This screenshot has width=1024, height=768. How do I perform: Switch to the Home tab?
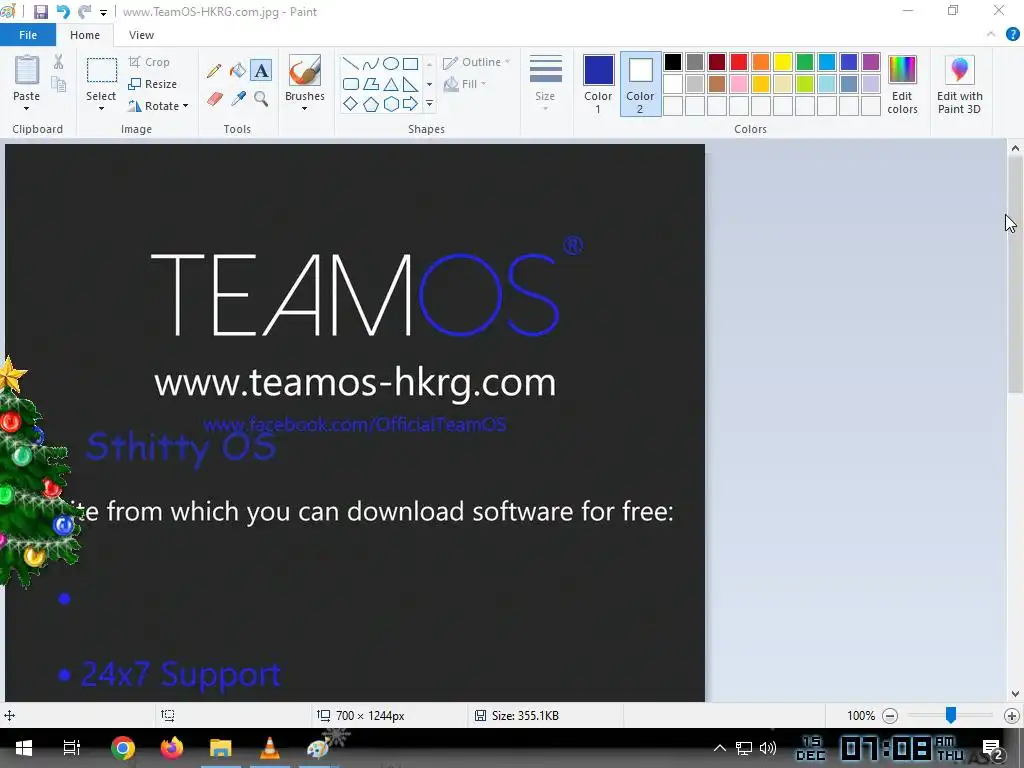85,35
